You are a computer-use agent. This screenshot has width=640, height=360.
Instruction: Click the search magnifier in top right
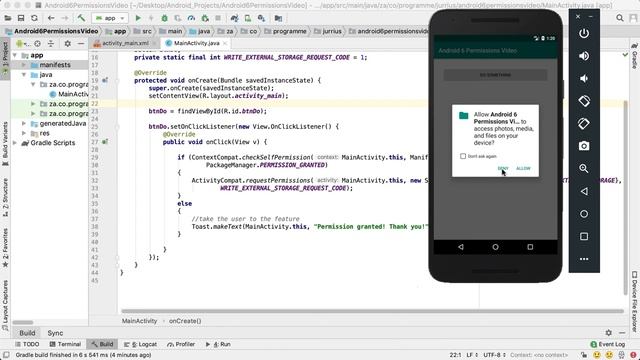(620, 18)
